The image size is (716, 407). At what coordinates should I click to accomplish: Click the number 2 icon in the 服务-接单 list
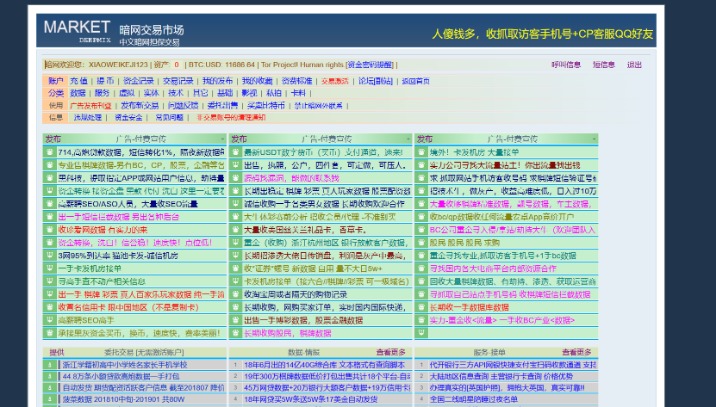(x=422, y=376)
